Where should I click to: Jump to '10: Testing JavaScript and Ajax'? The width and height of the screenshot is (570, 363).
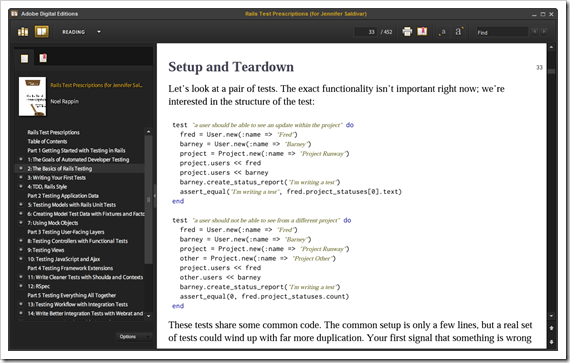[x=64, y=259]
